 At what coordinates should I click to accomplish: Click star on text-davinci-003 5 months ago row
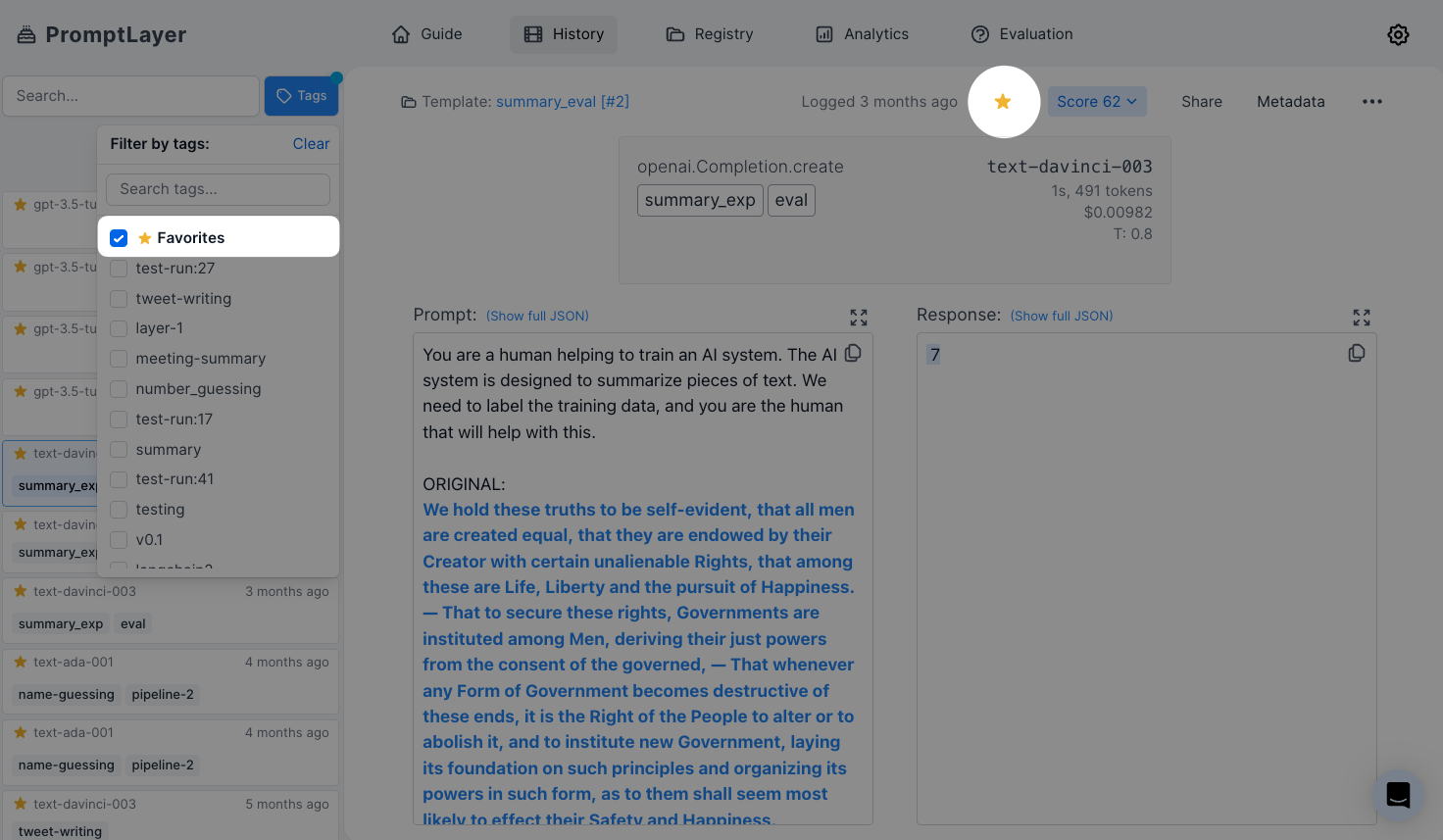pos(21,804)
